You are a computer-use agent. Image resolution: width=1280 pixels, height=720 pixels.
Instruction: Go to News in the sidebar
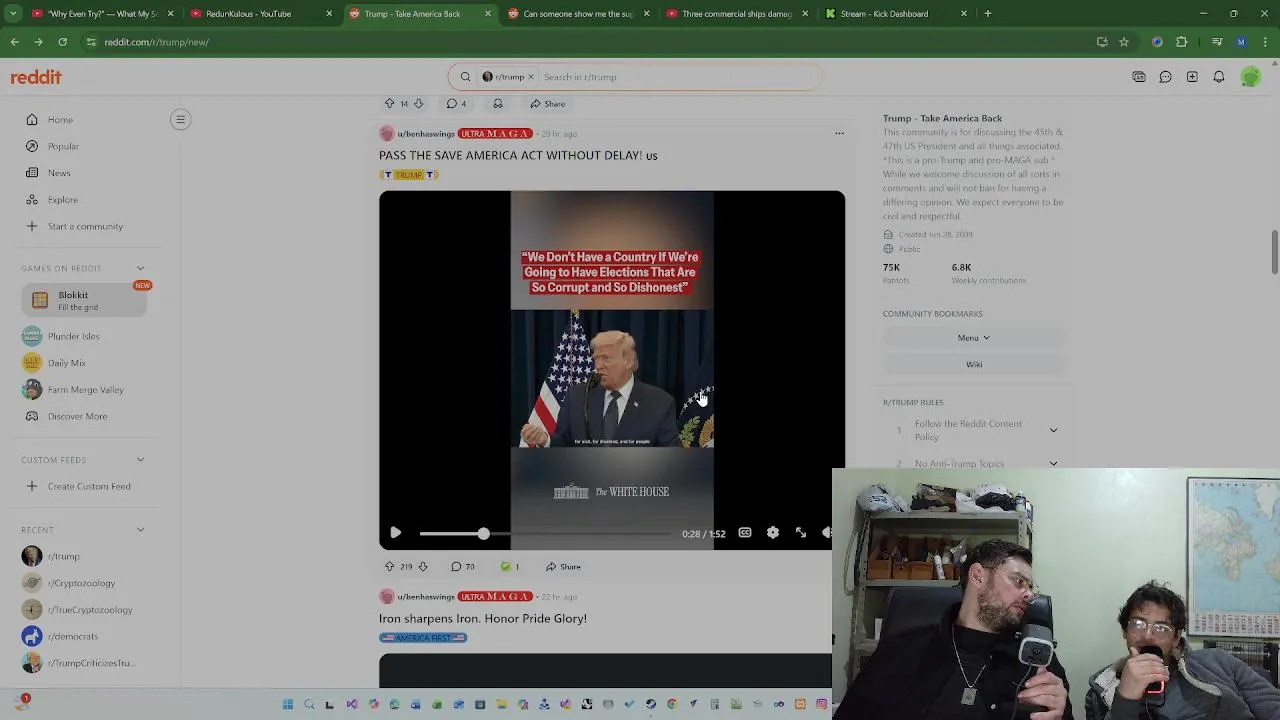(59, 173)
